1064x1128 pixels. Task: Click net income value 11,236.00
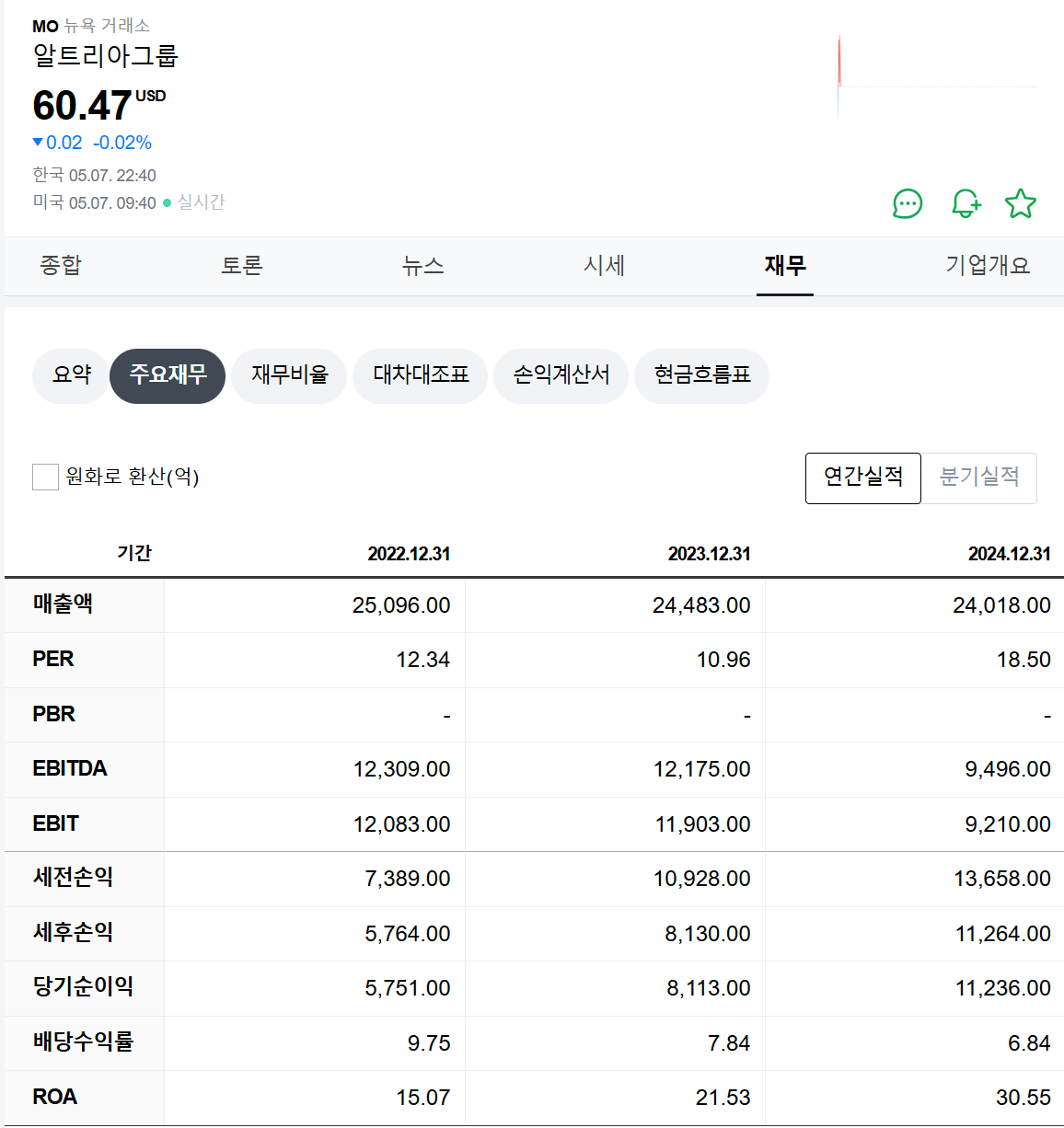point(1003,988)
